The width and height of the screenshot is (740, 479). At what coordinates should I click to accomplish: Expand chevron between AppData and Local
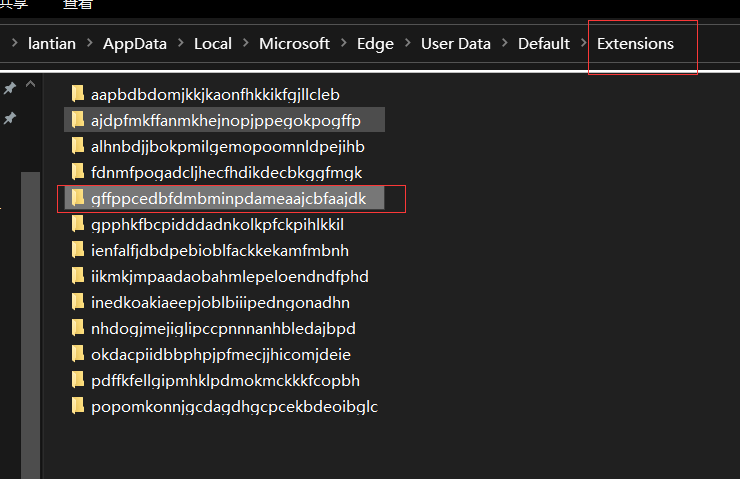(x=181, y=43)
